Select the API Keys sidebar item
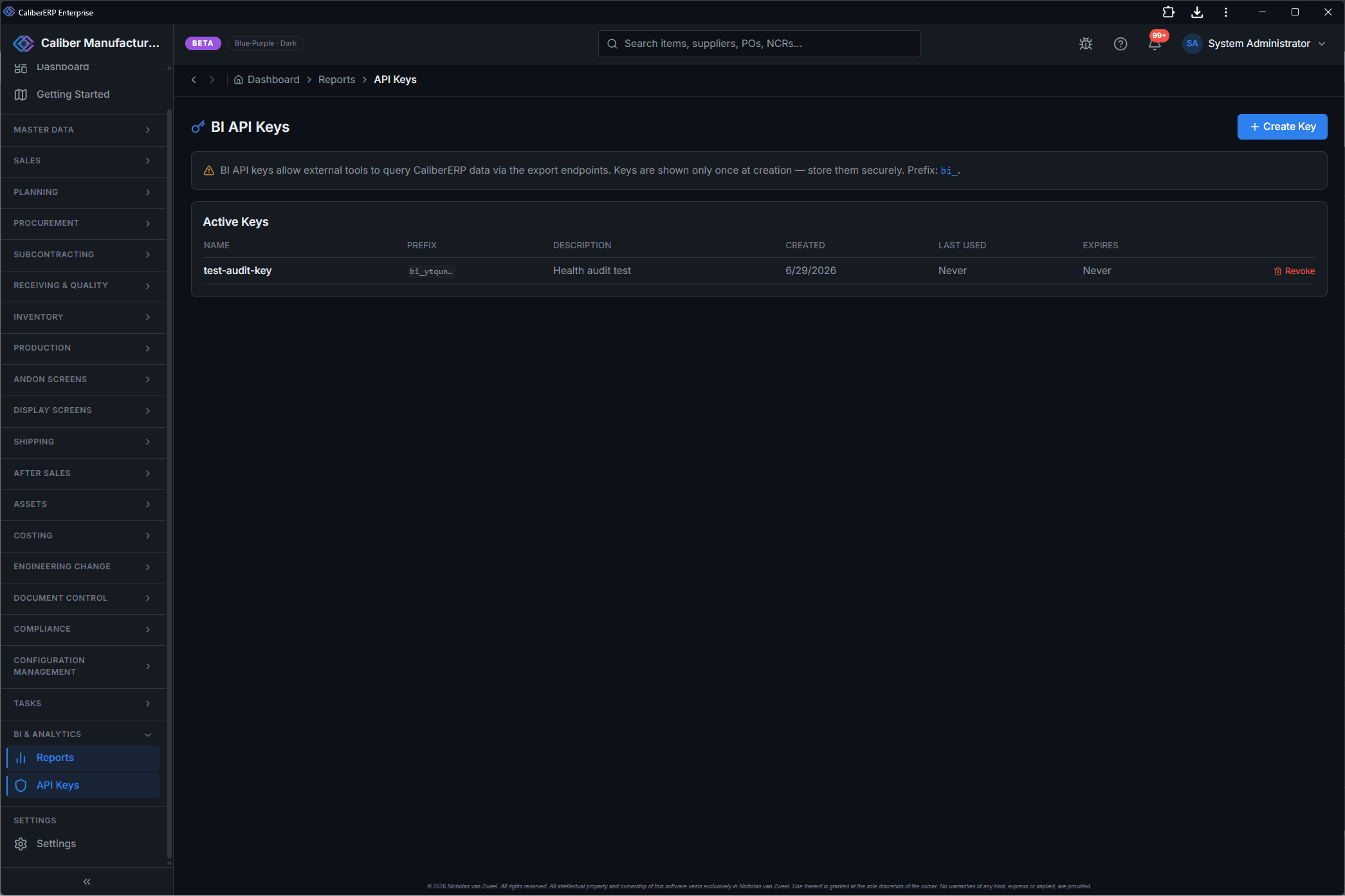 [x=83, y=785]
